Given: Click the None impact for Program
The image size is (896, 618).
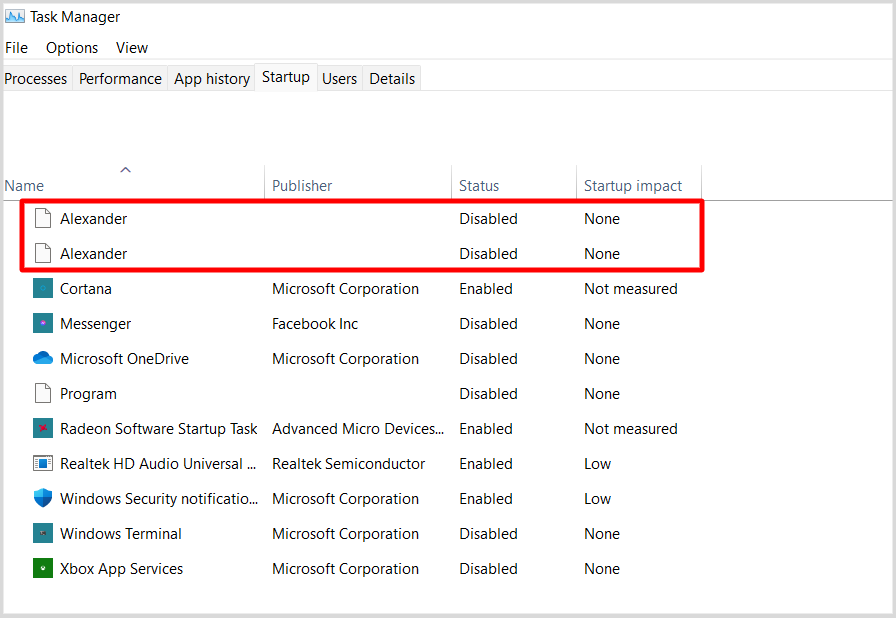Looking at the screenshot, I should [x=602, y=394].
